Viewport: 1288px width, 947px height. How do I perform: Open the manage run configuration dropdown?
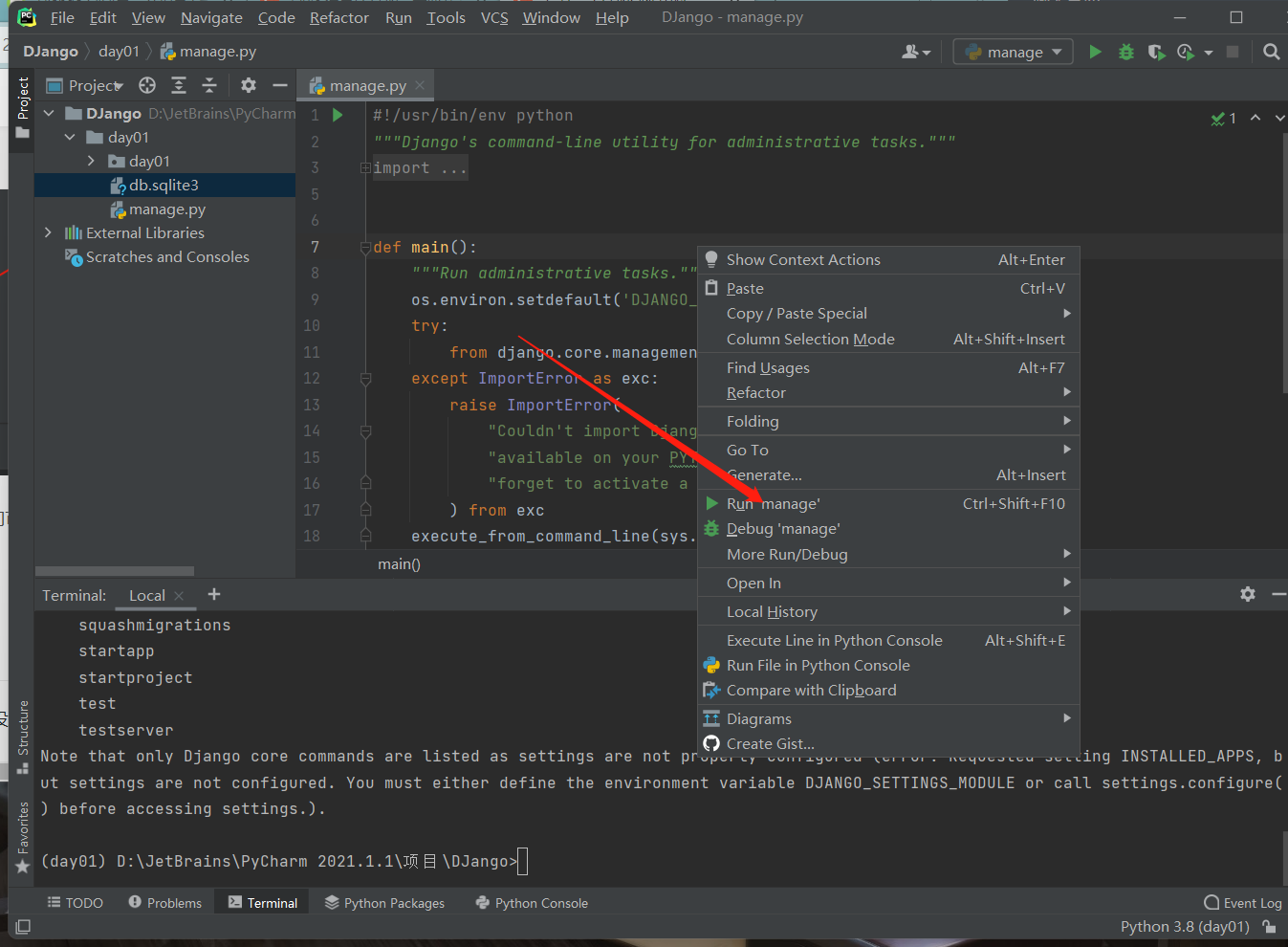1013,52
